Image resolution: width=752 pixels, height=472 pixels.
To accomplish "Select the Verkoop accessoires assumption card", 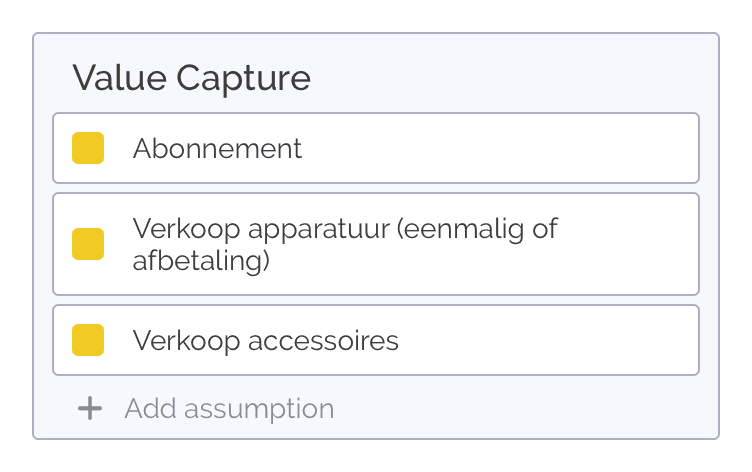I will click(375, 340).
